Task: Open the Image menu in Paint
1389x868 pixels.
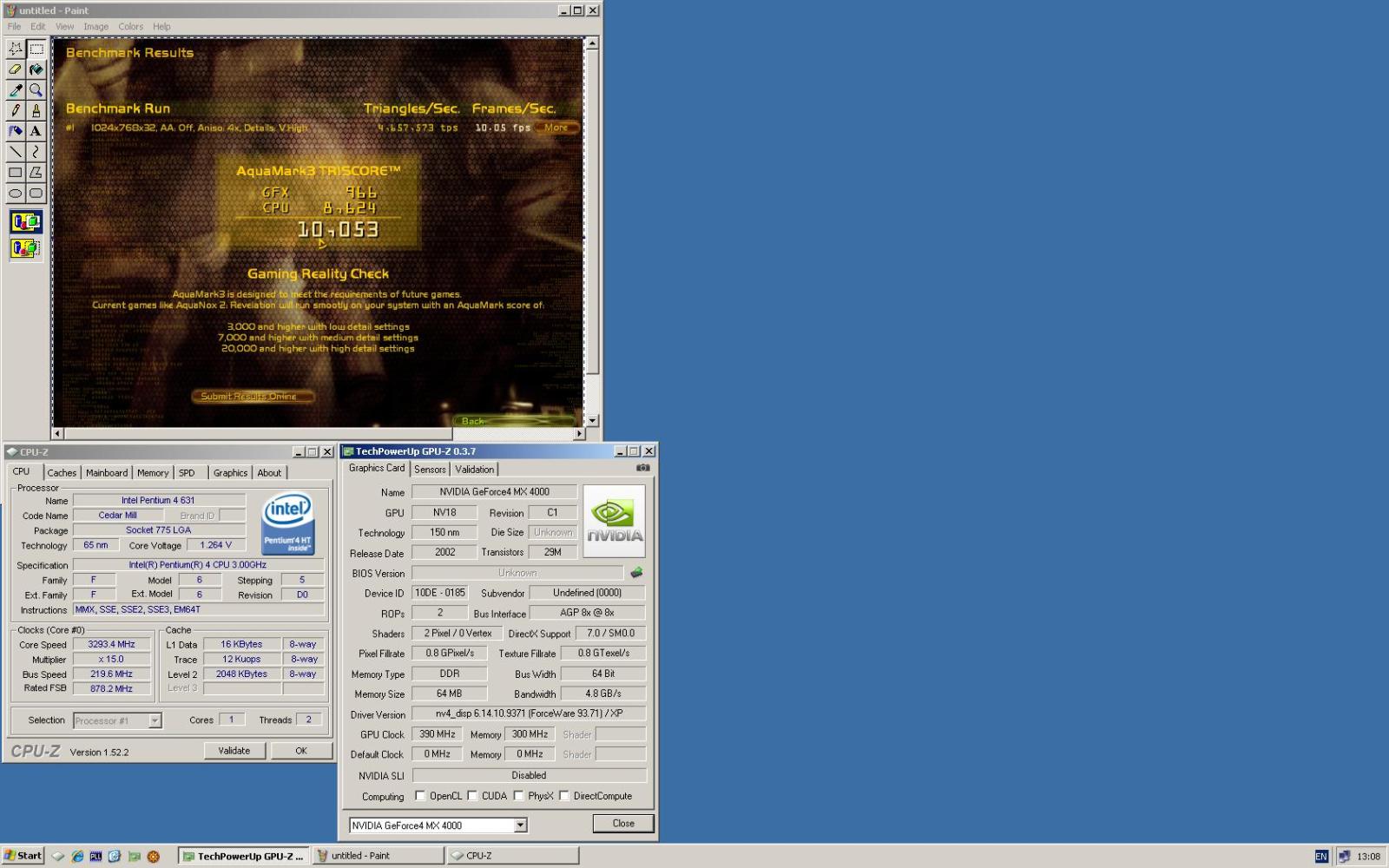Action: click(95, 26)
